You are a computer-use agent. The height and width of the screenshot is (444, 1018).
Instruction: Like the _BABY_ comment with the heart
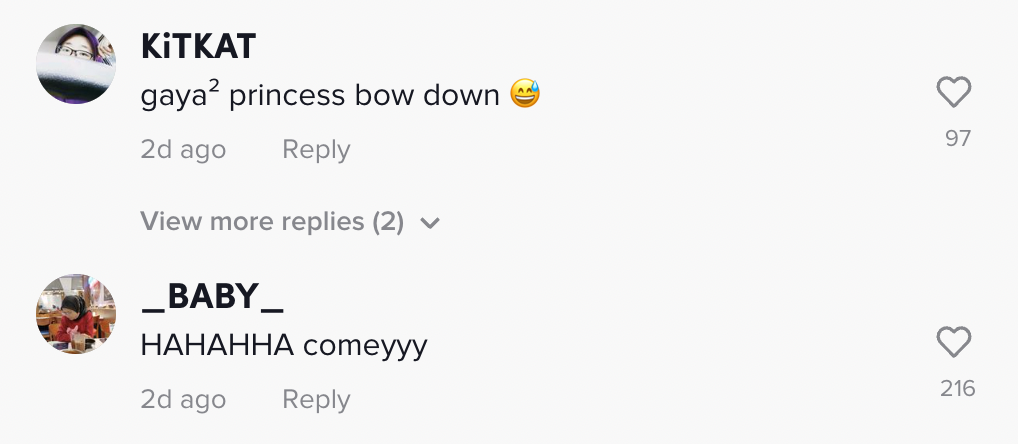954,343
